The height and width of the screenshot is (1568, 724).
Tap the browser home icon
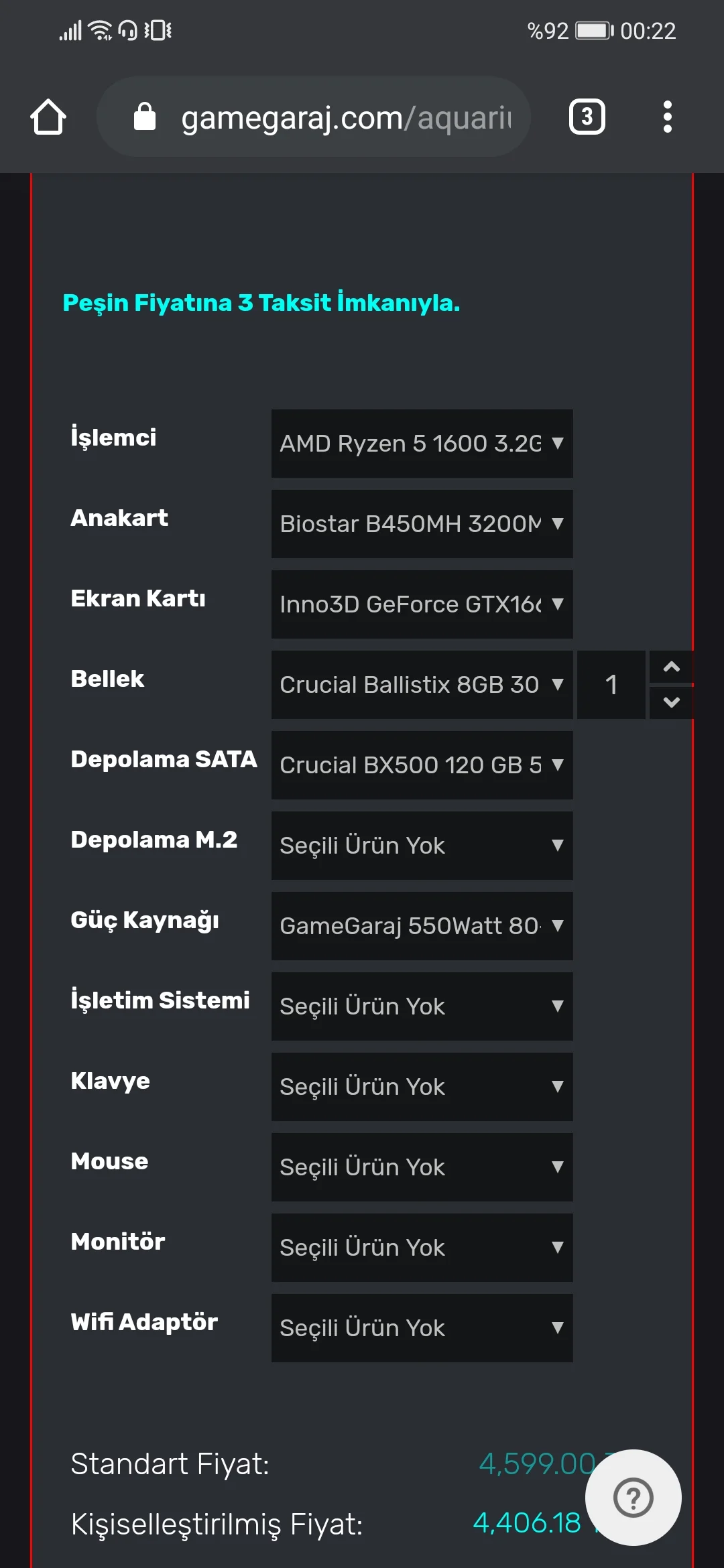coord(48,117)
